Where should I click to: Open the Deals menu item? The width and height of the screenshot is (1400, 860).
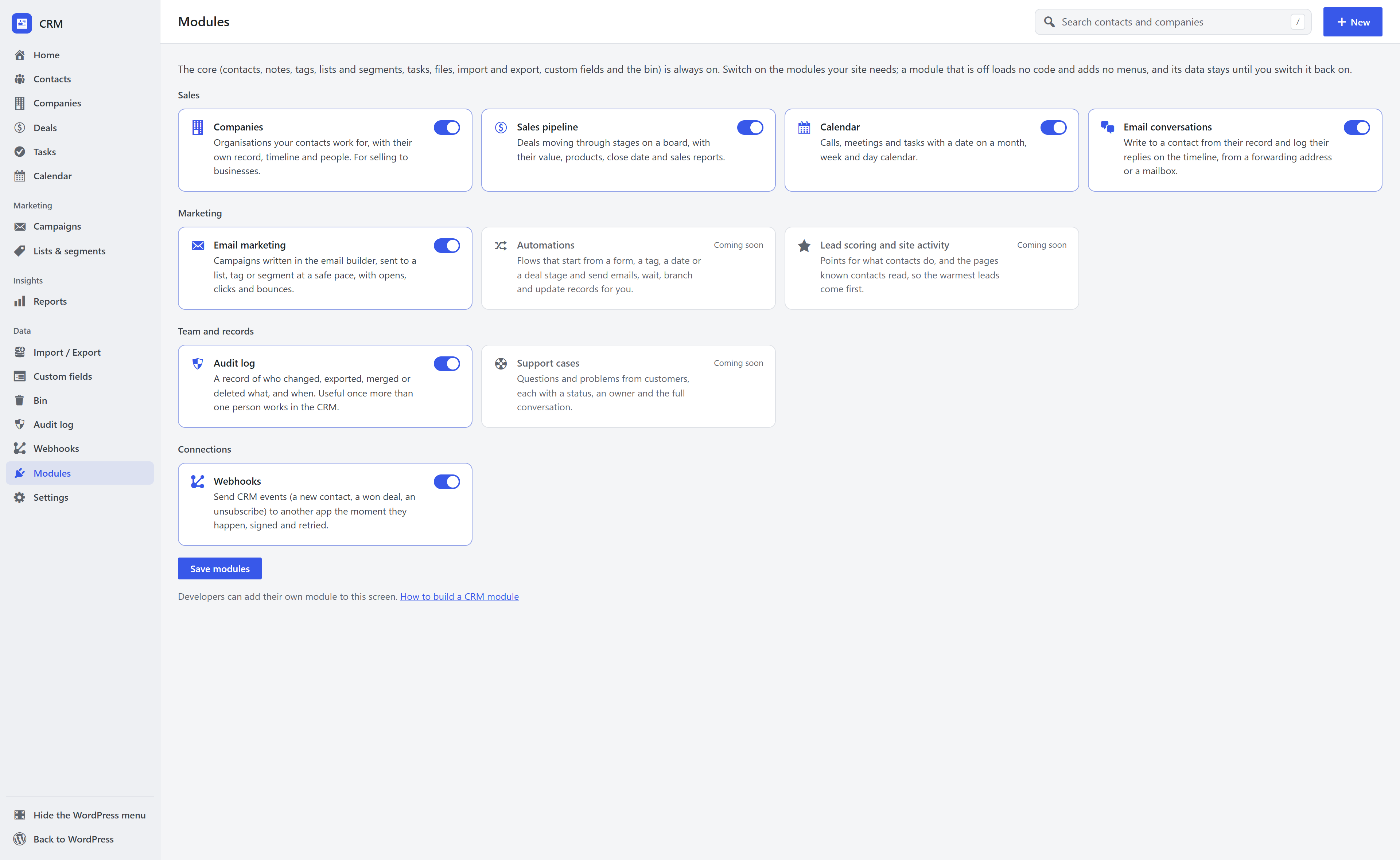click(x=79, y=128)
